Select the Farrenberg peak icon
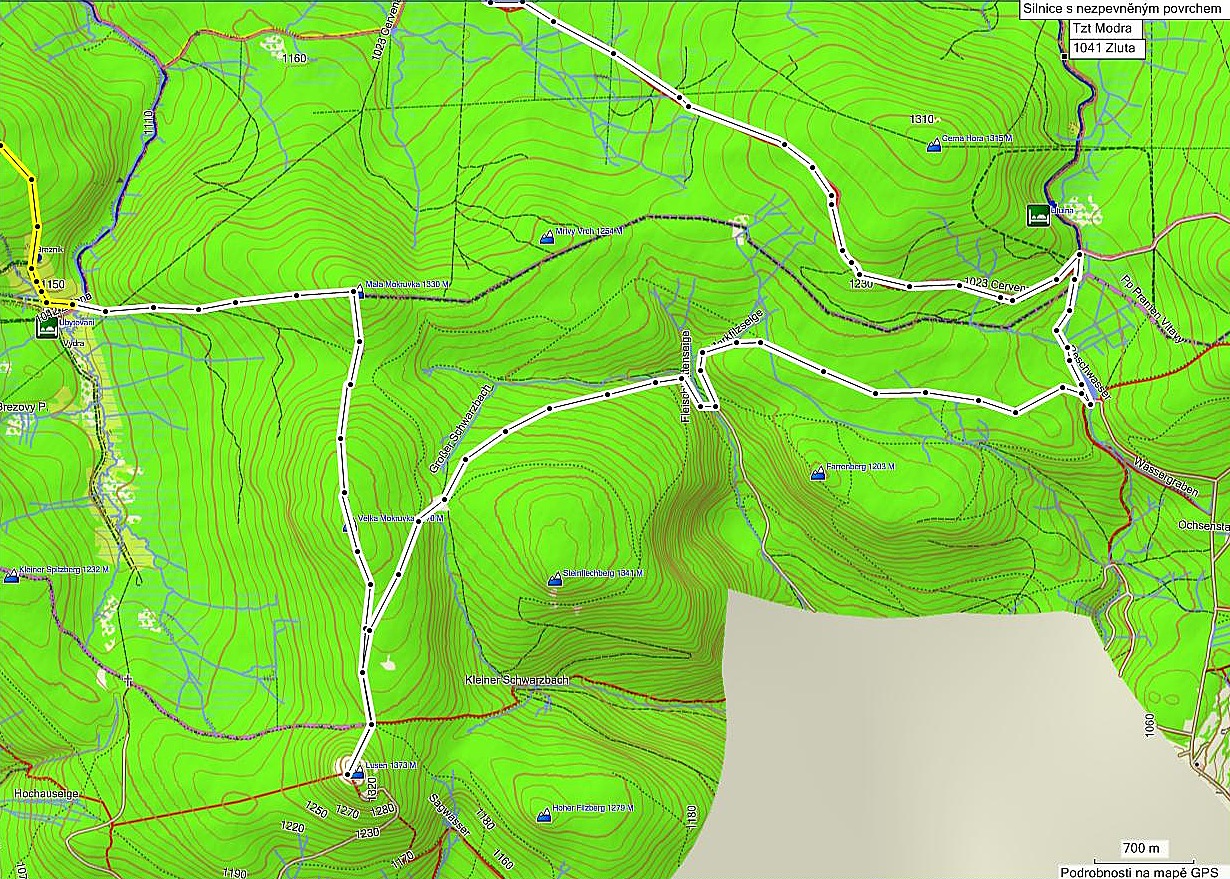The image size is (1230, 879). tap(818, 476)
